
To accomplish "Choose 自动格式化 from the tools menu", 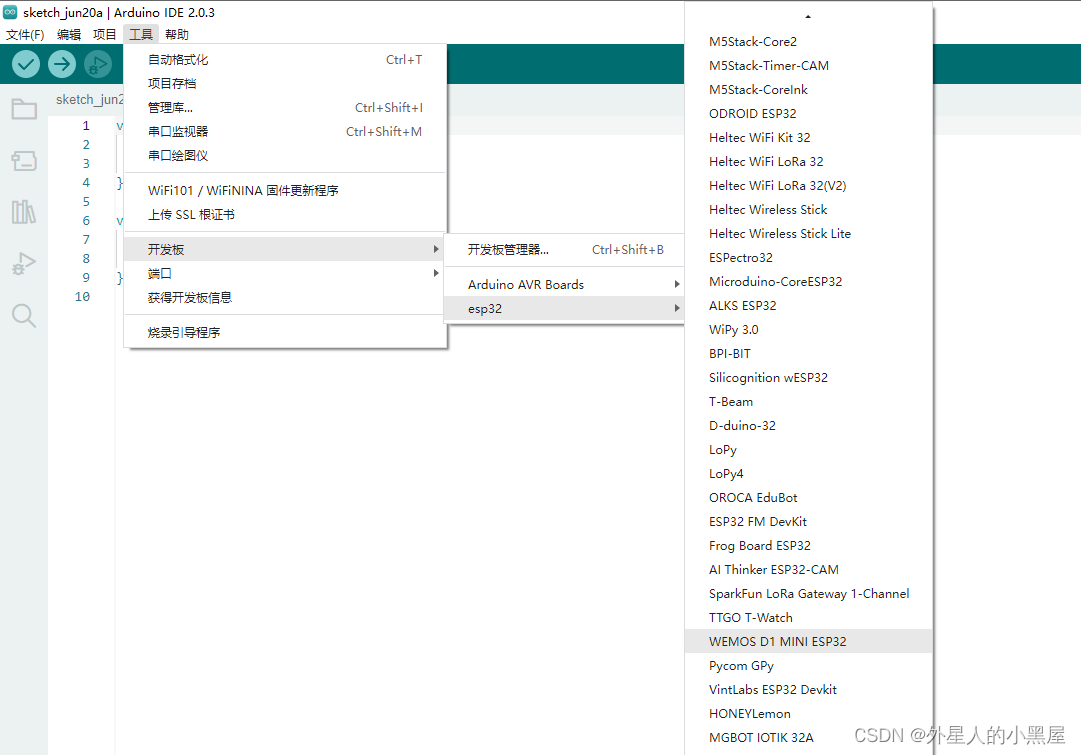I will [x=285, y=60].
